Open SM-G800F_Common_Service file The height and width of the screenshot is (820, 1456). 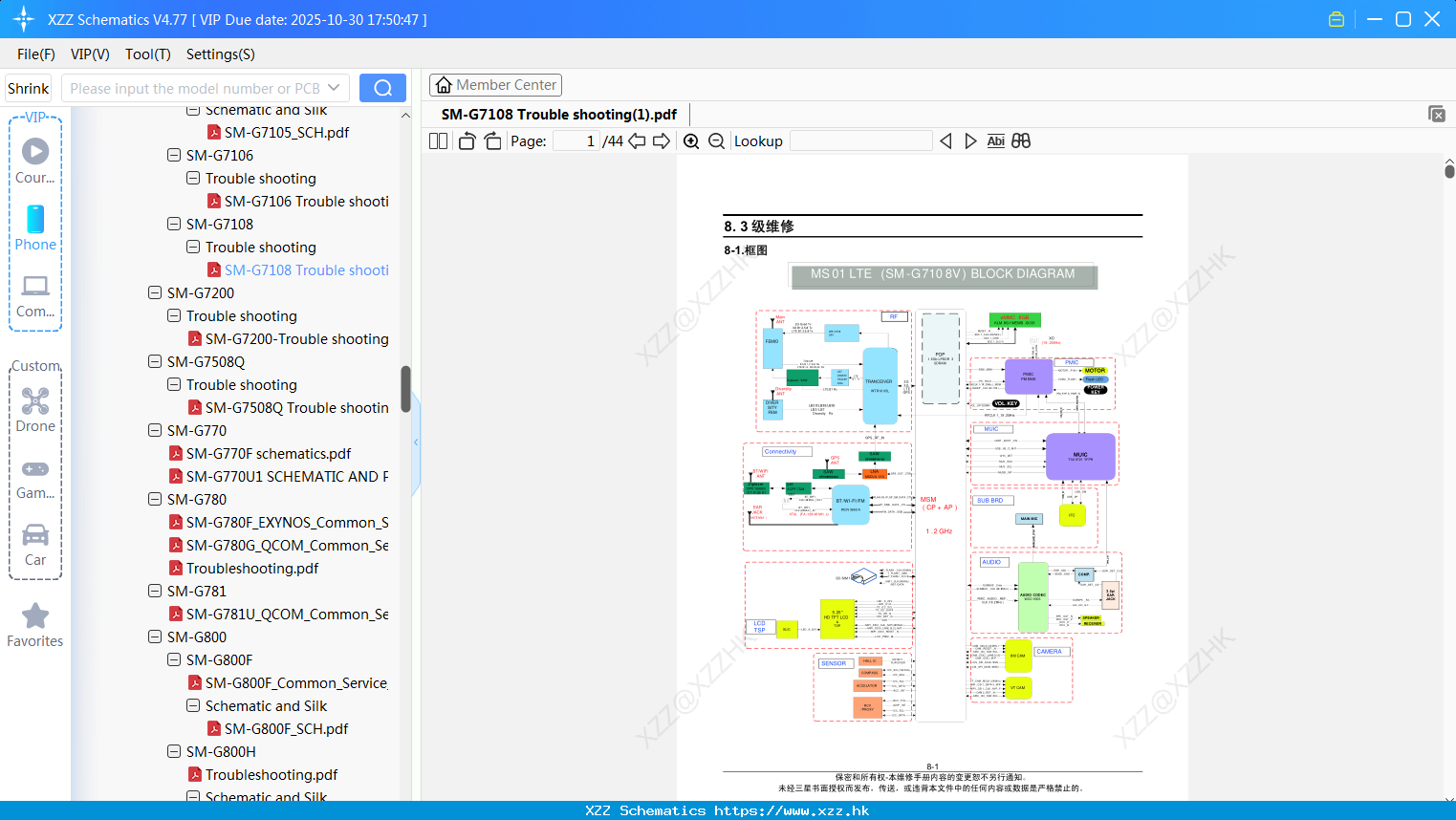297,682
